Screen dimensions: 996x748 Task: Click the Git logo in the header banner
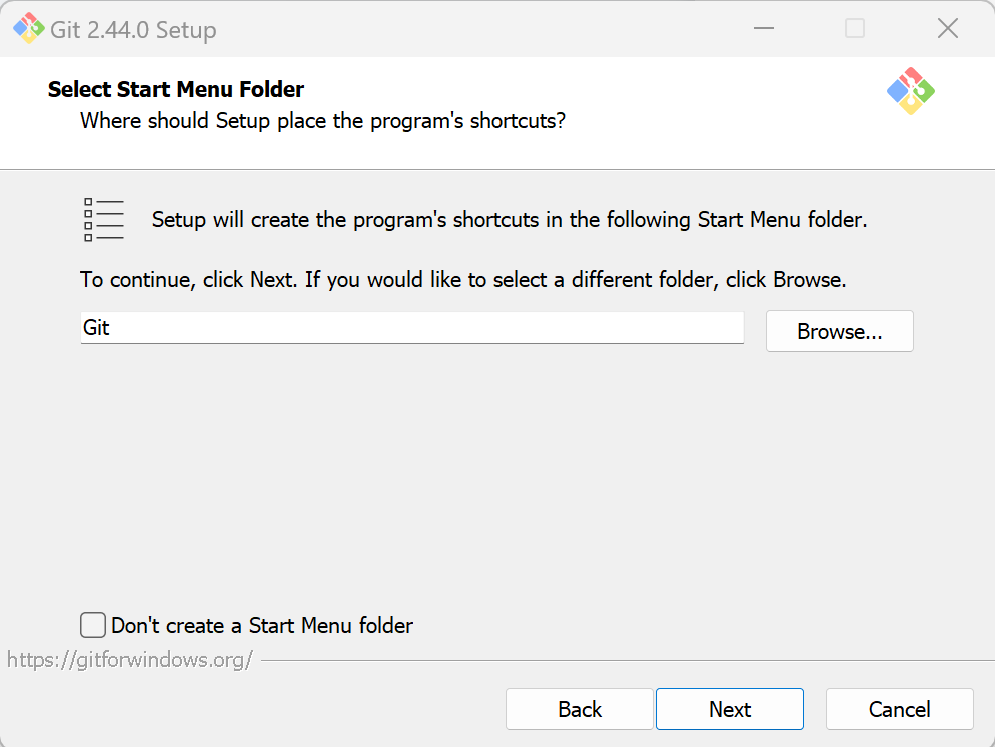[x=910, y=91]
